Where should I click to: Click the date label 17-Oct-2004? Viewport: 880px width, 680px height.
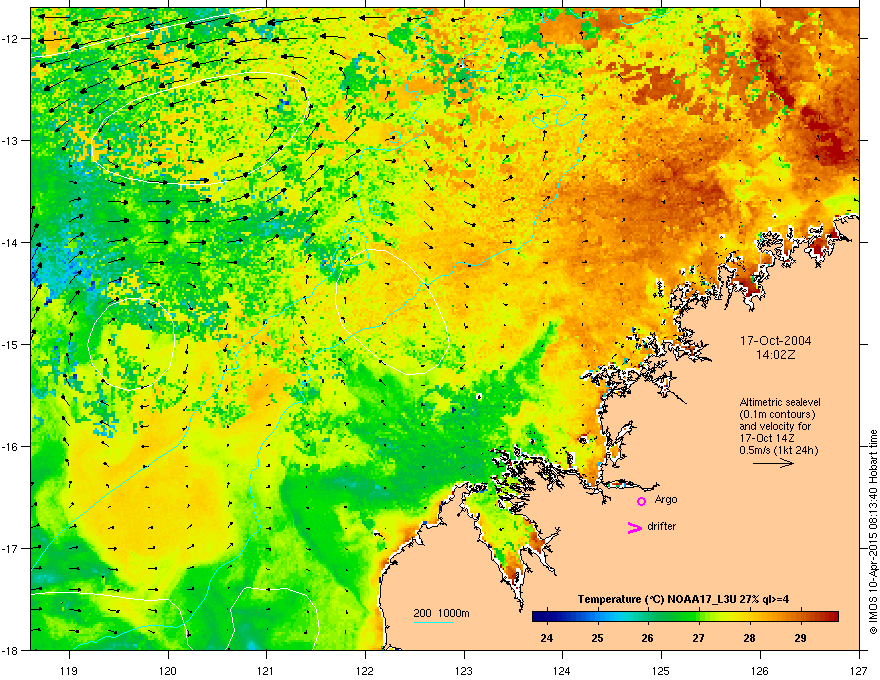775,341
